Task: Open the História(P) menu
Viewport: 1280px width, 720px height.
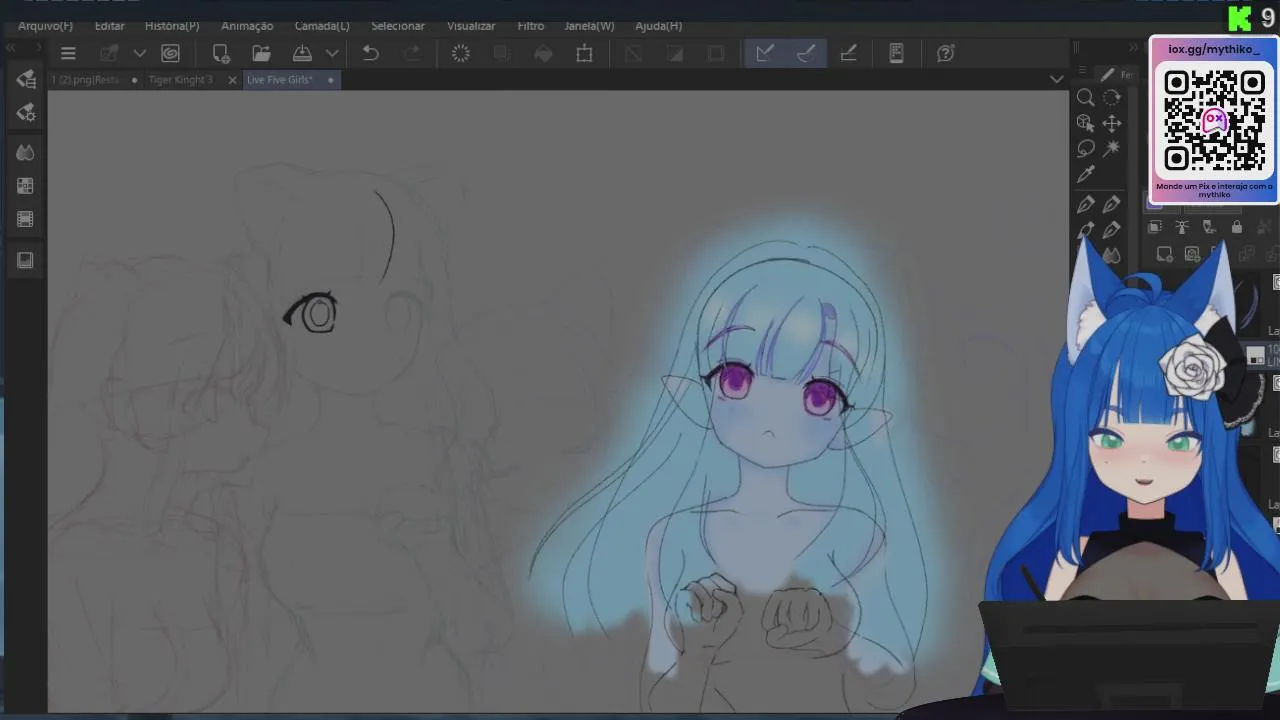Action: click(172, 26)
